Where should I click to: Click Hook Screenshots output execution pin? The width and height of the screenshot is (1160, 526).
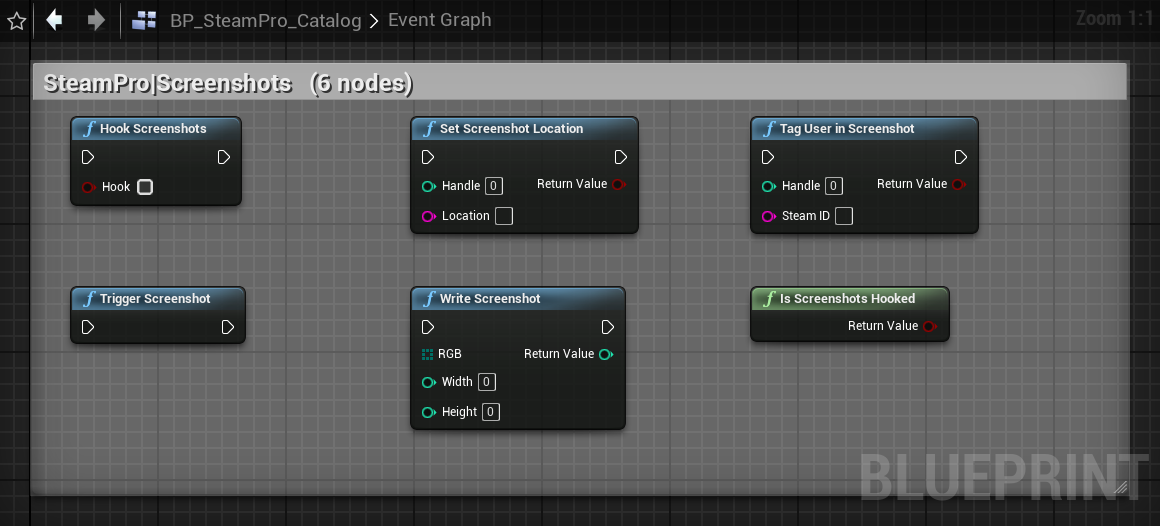click(224, 157)
